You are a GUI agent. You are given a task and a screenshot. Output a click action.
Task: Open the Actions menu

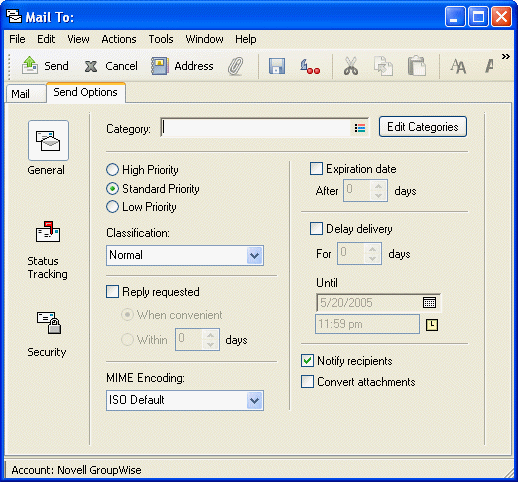pos(119,39)
